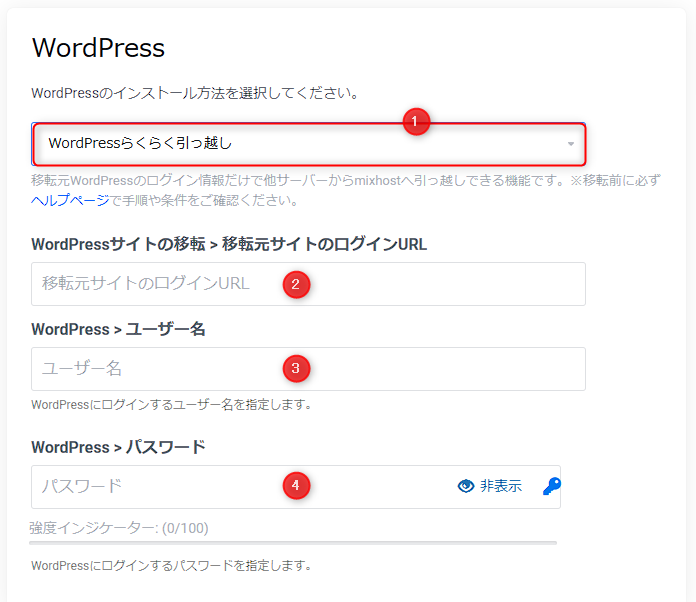Click the WordPress > ユーザー名 label
This screenshot has width=696, height=602.
[119, 329]
